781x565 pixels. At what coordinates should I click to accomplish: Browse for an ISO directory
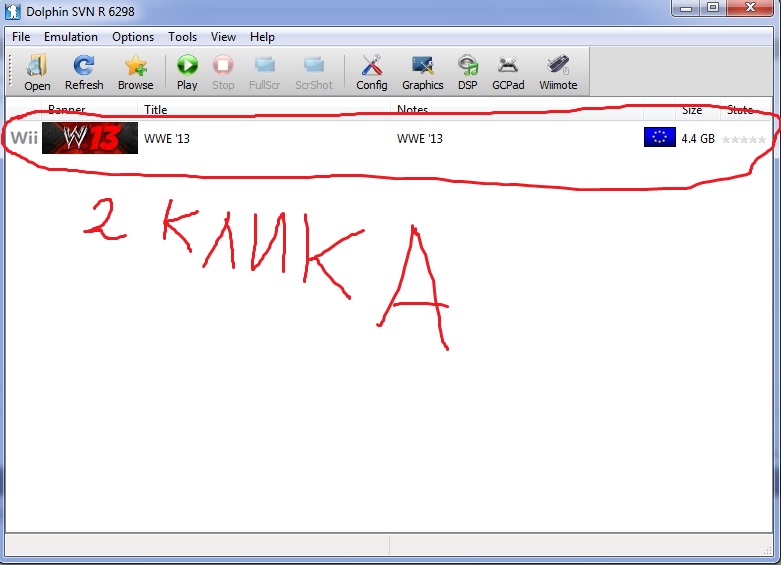tap(135, 73)
